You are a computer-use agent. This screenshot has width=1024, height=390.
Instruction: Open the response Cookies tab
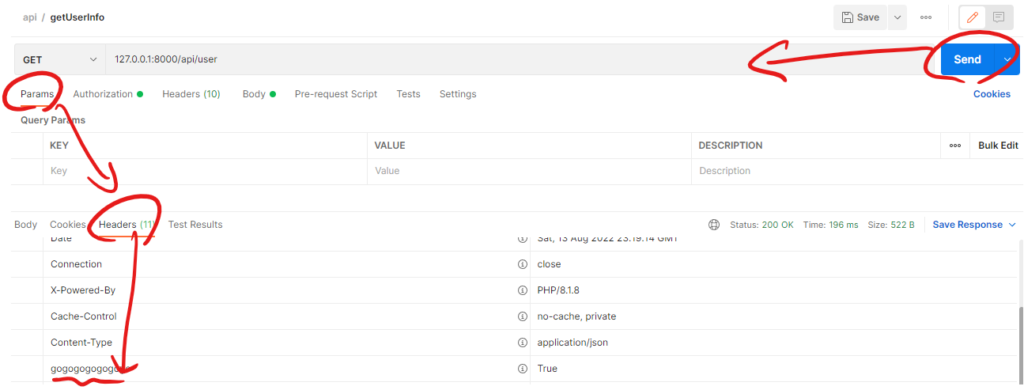(68, 225)
